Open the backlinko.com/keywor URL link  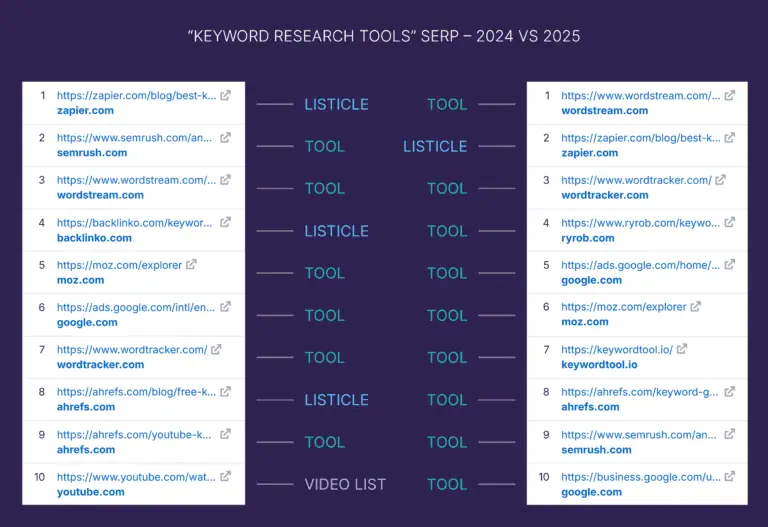pos(135,223)
